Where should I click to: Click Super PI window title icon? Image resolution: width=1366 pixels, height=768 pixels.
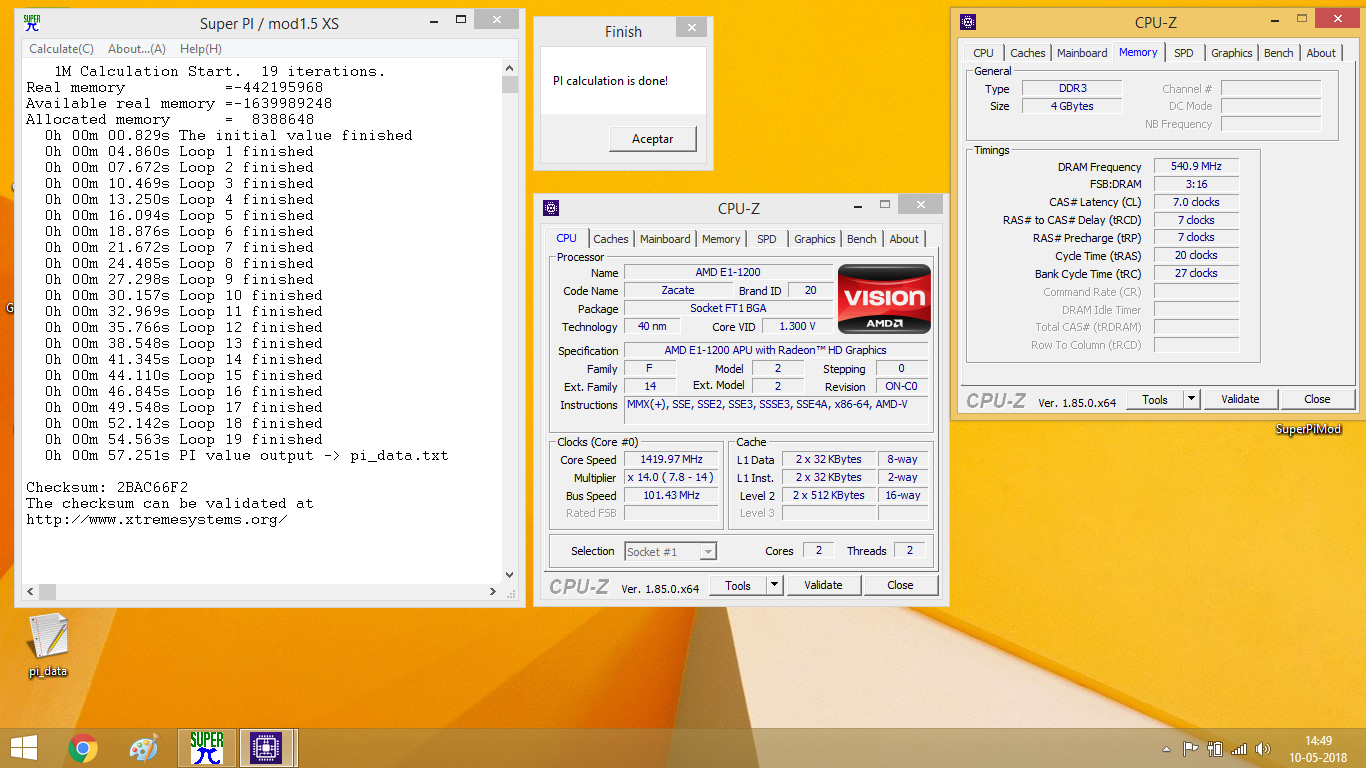(31, 23)
